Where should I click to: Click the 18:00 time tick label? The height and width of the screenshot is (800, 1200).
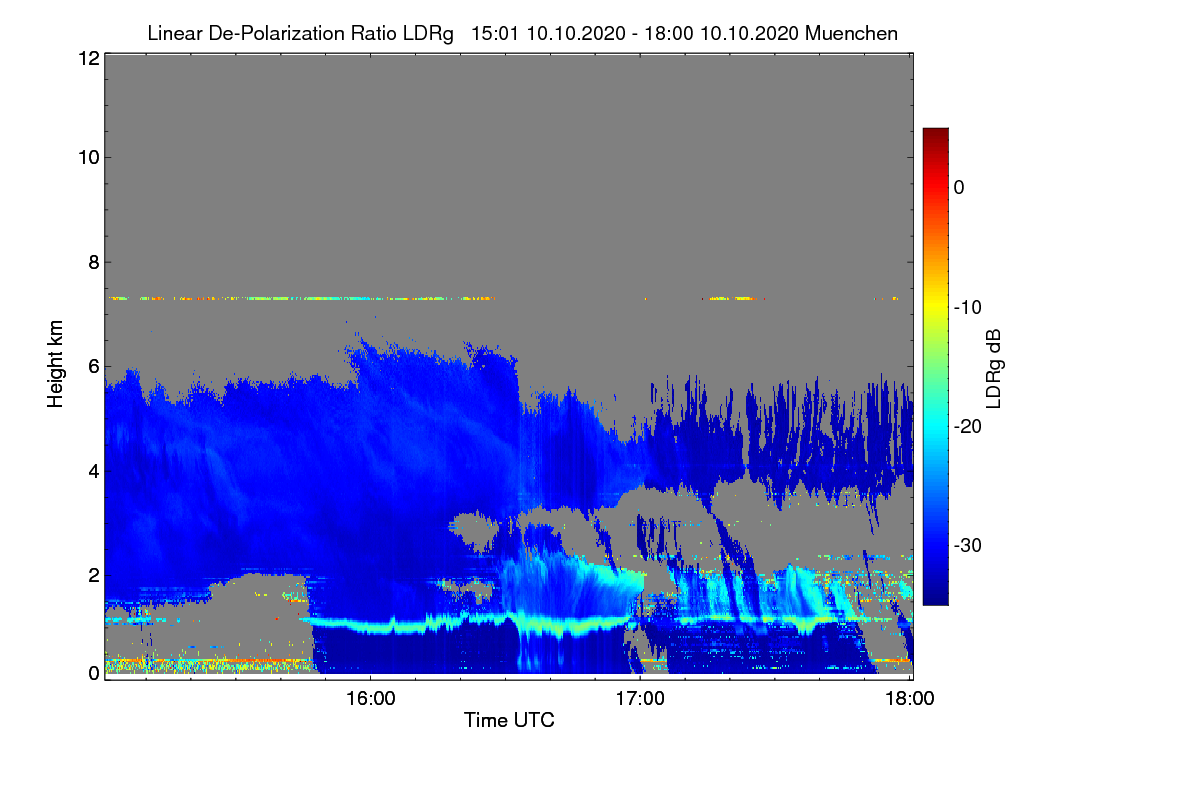click(x=909, y=698)
